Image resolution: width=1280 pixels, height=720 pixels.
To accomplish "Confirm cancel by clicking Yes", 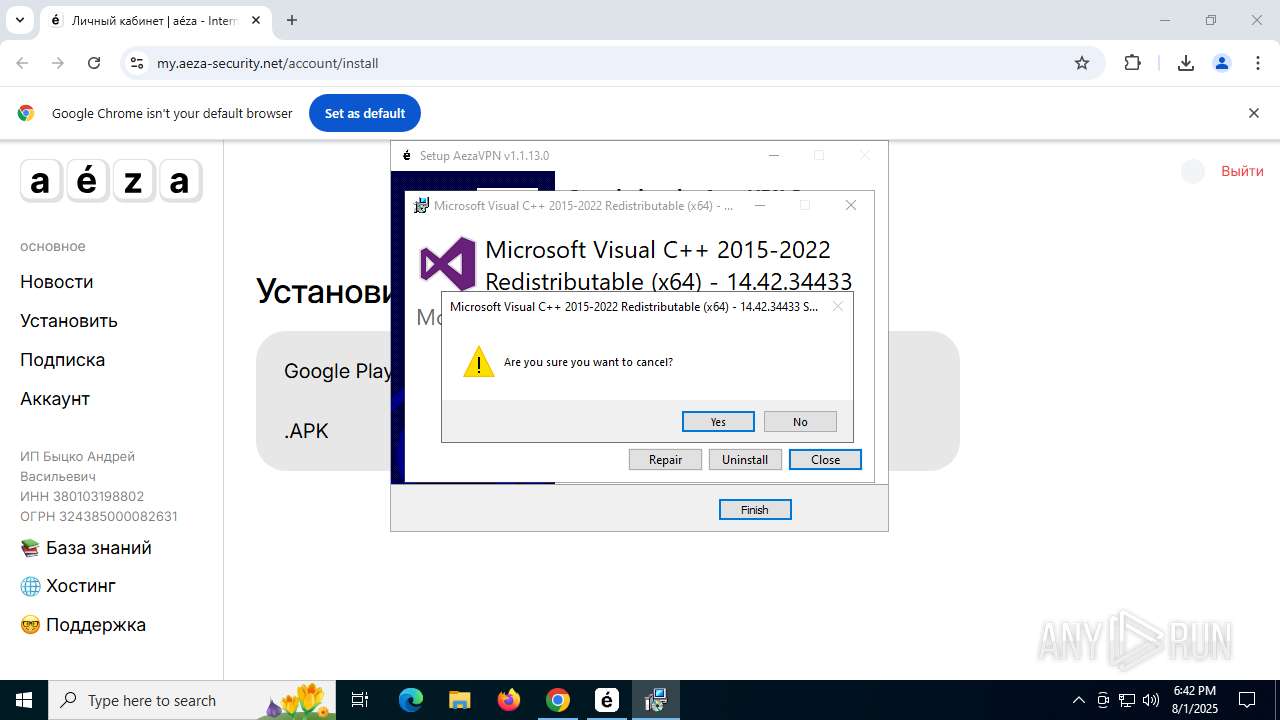I will (718, 422).
